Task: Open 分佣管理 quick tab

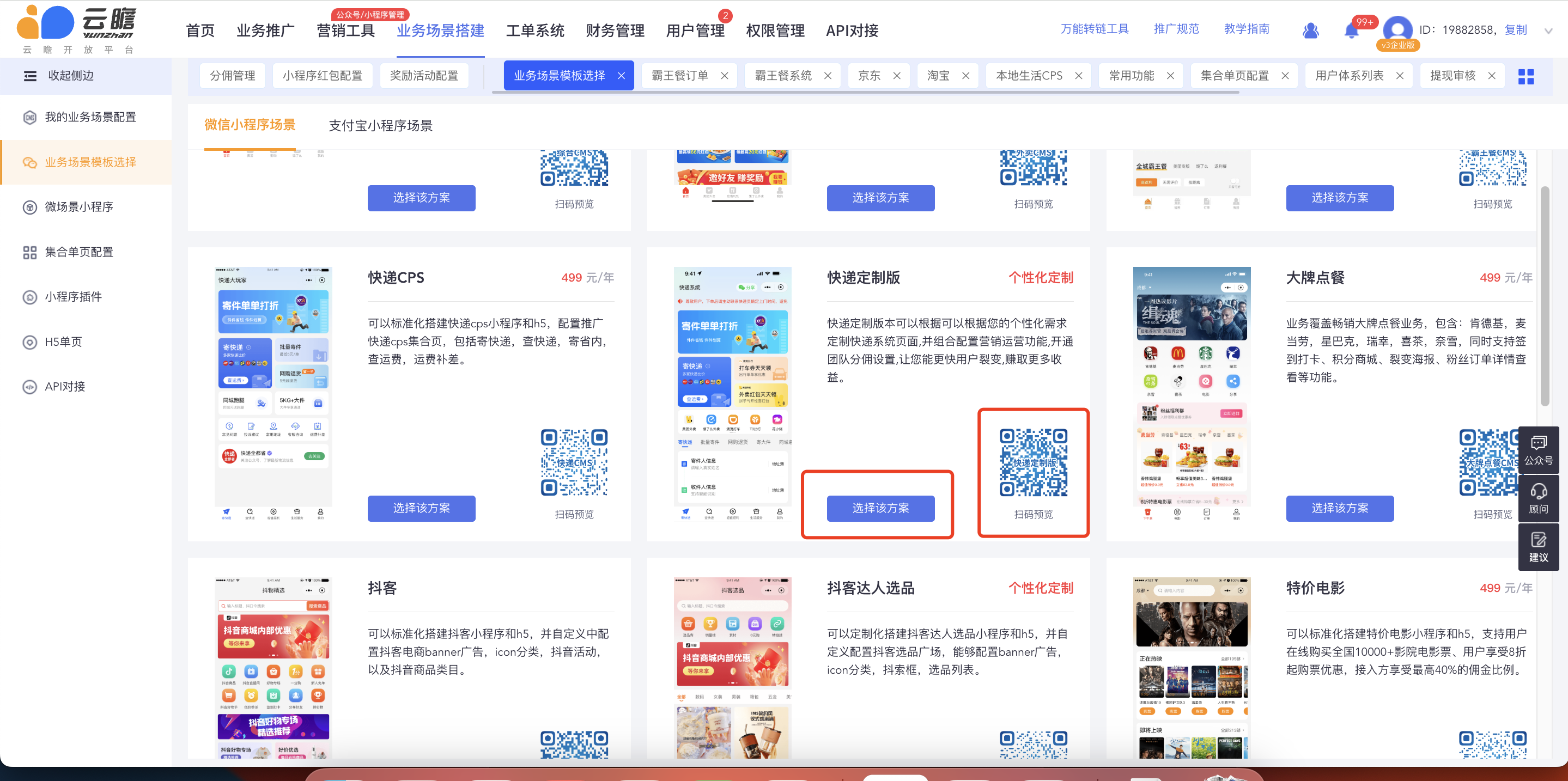Action: (233, 76)
